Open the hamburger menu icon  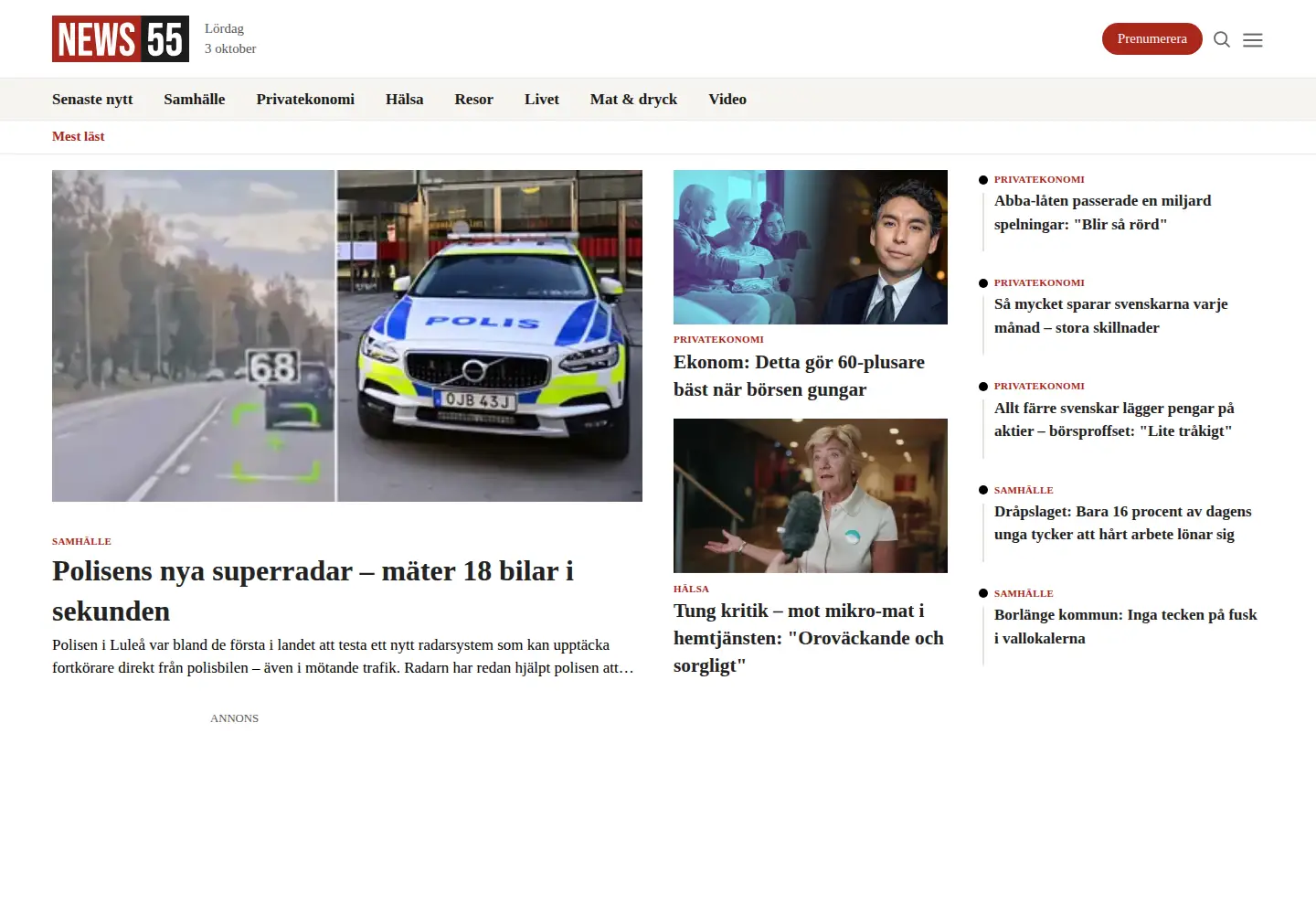point(1253,39)
